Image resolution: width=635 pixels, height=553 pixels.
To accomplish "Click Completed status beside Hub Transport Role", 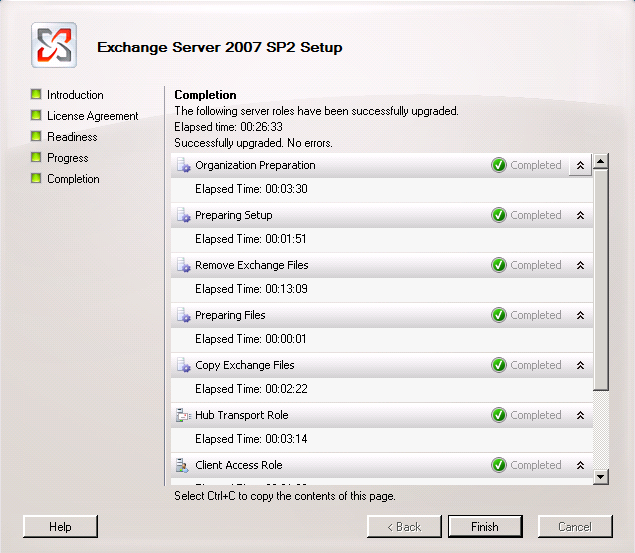I will coord(535,415).
